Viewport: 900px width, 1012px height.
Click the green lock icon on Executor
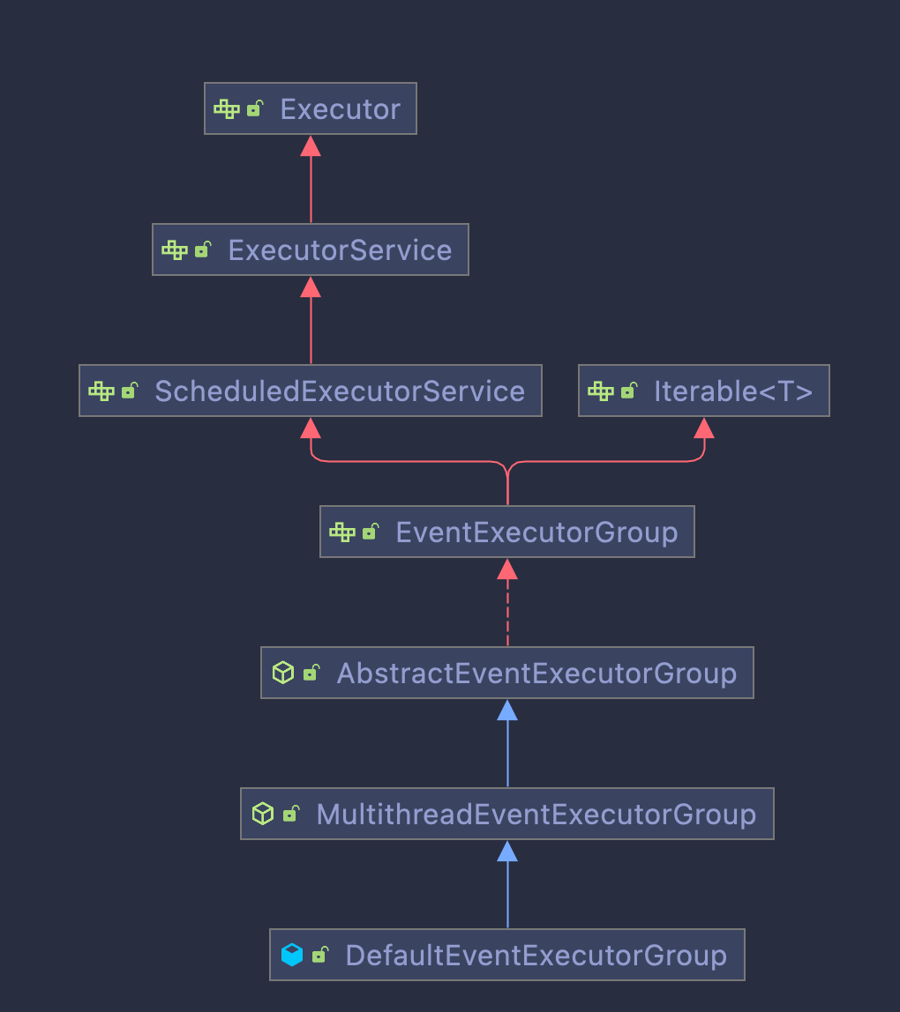click(x=255, y=109)
